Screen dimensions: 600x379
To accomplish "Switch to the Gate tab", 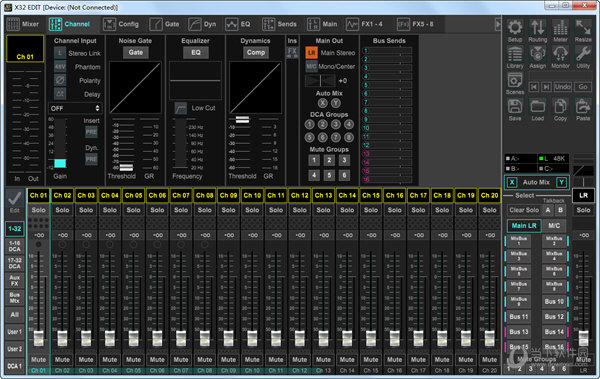I will pyautogui.click(x=165, y=24).
